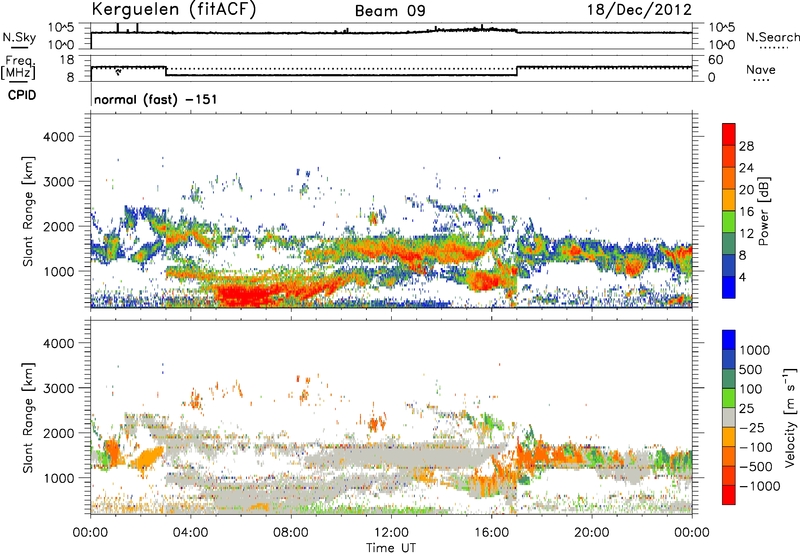The height and width of the screenshot is (554, 800).
Task: Click 'Slant Range [km]' label of power panel
Action: coord(28,211)
